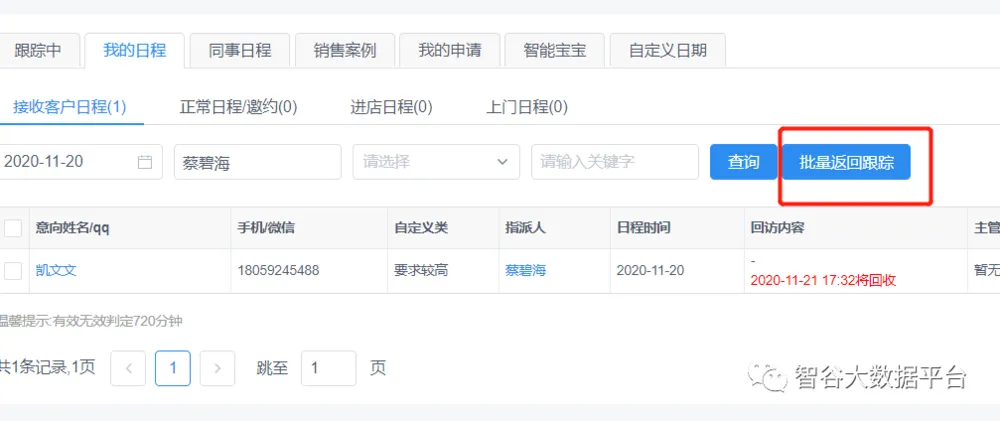Click the next page arrow icon
This screenshot has height=421, width=1000.
click(217, 368)
